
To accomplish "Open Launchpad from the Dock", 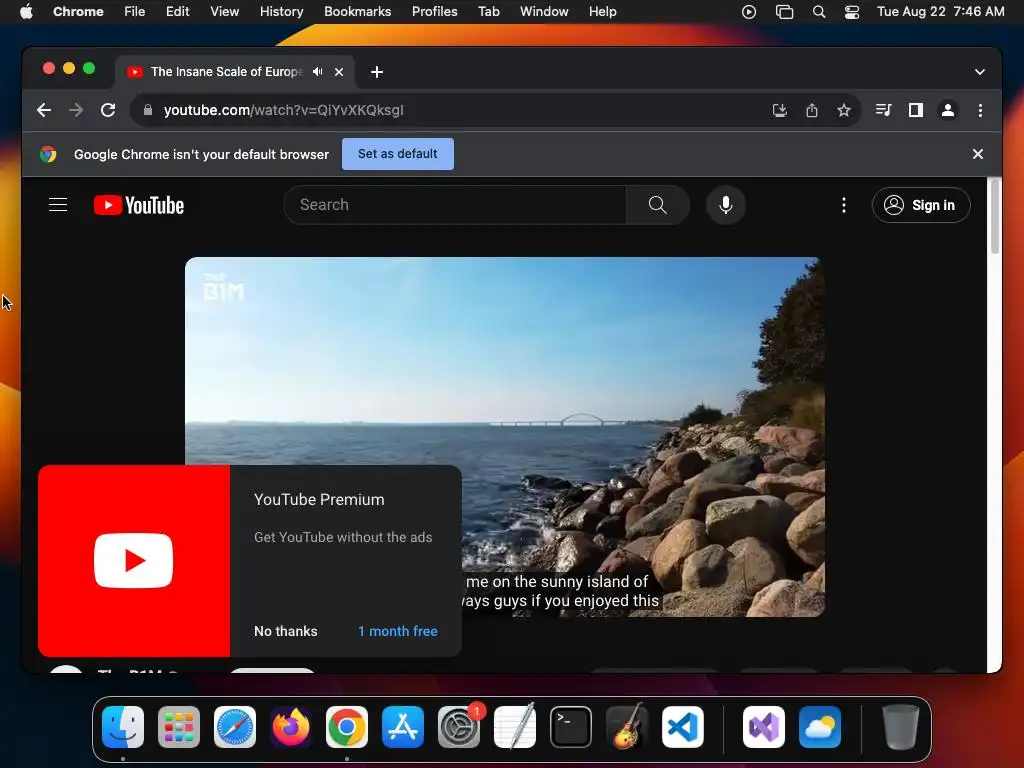I will pos(179,727).
